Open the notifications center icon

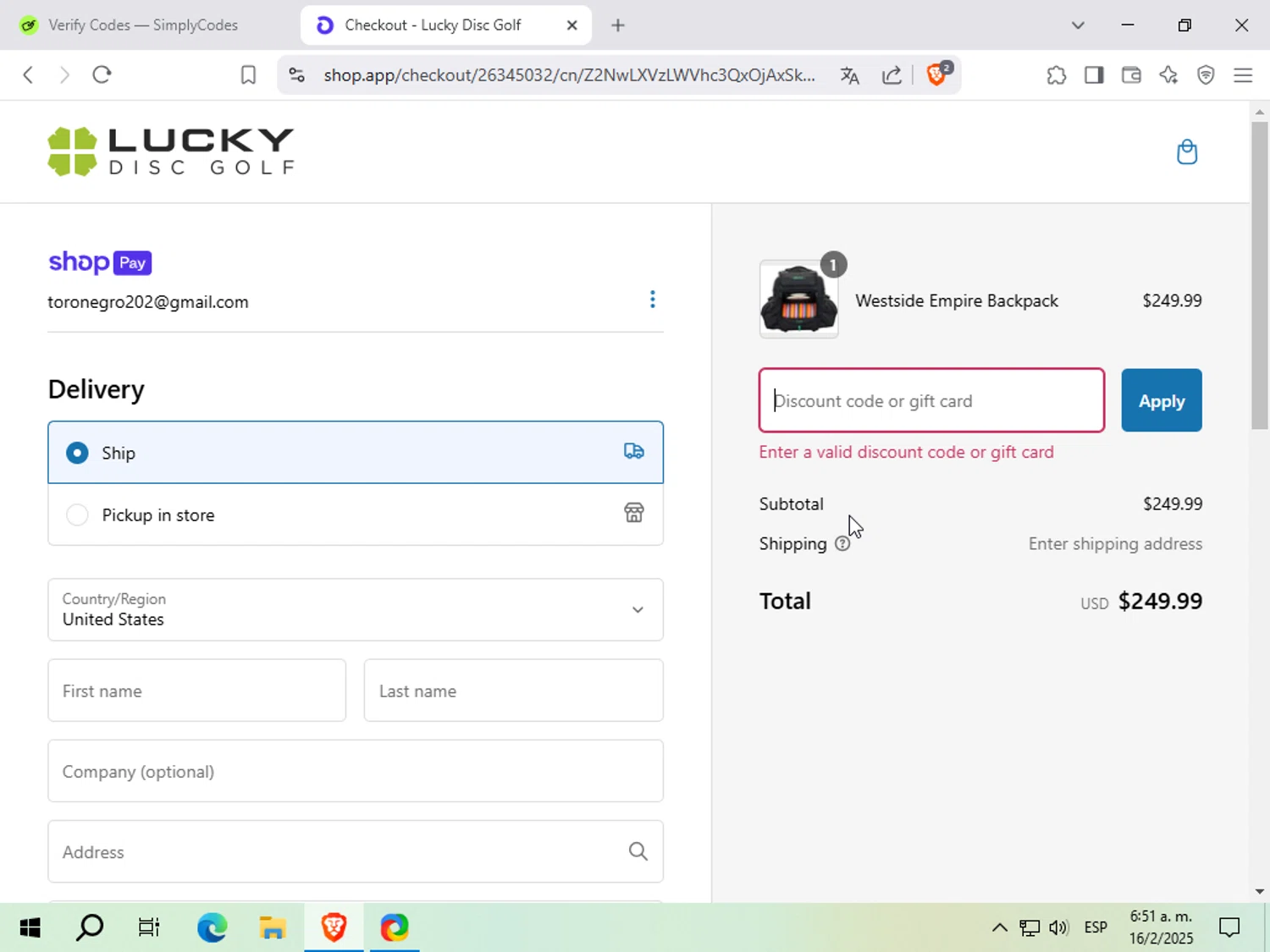[x=1229, y=927]
